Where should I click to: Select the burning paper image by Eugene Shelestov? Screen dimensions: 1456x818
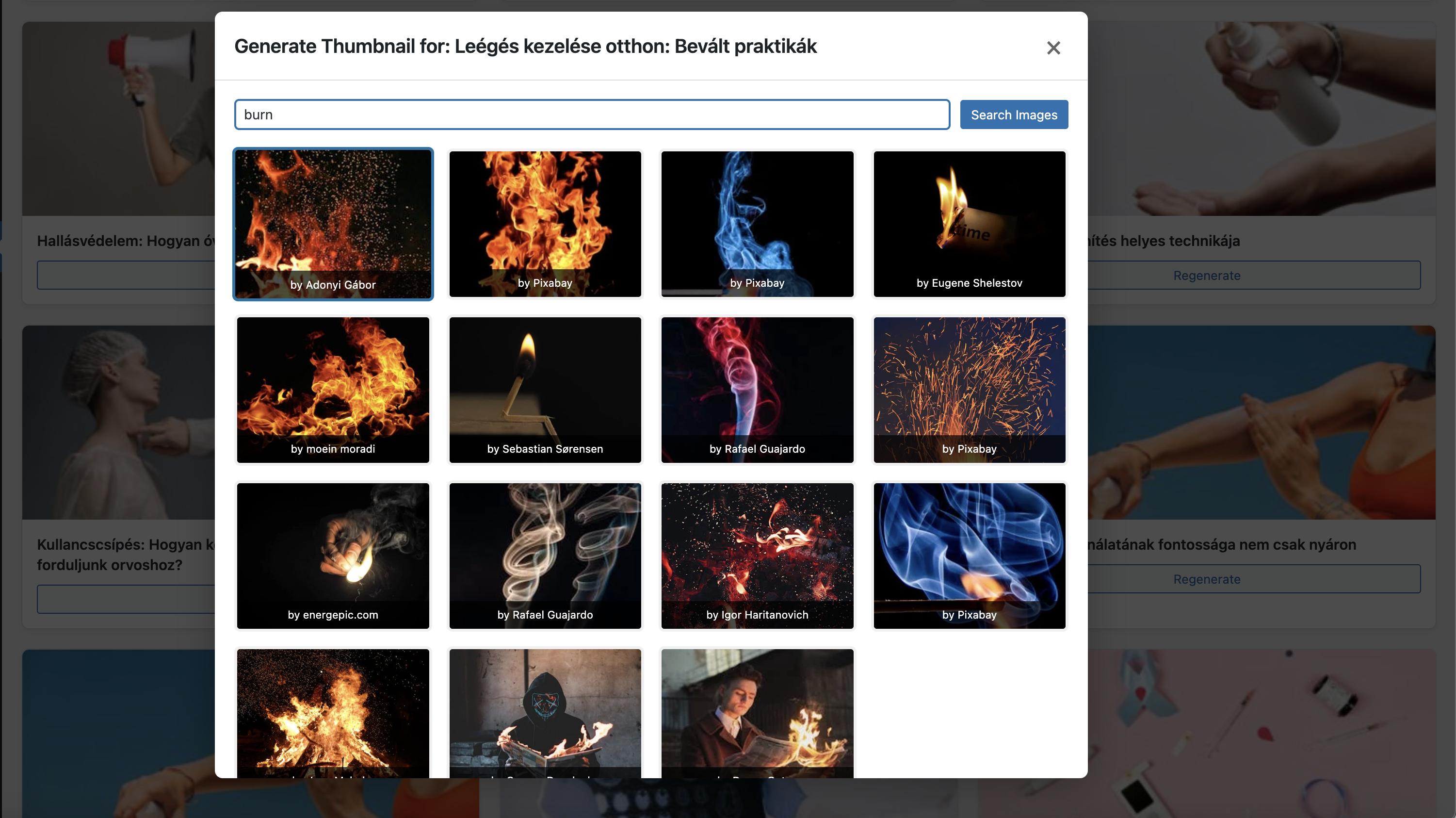coord(970,224)
